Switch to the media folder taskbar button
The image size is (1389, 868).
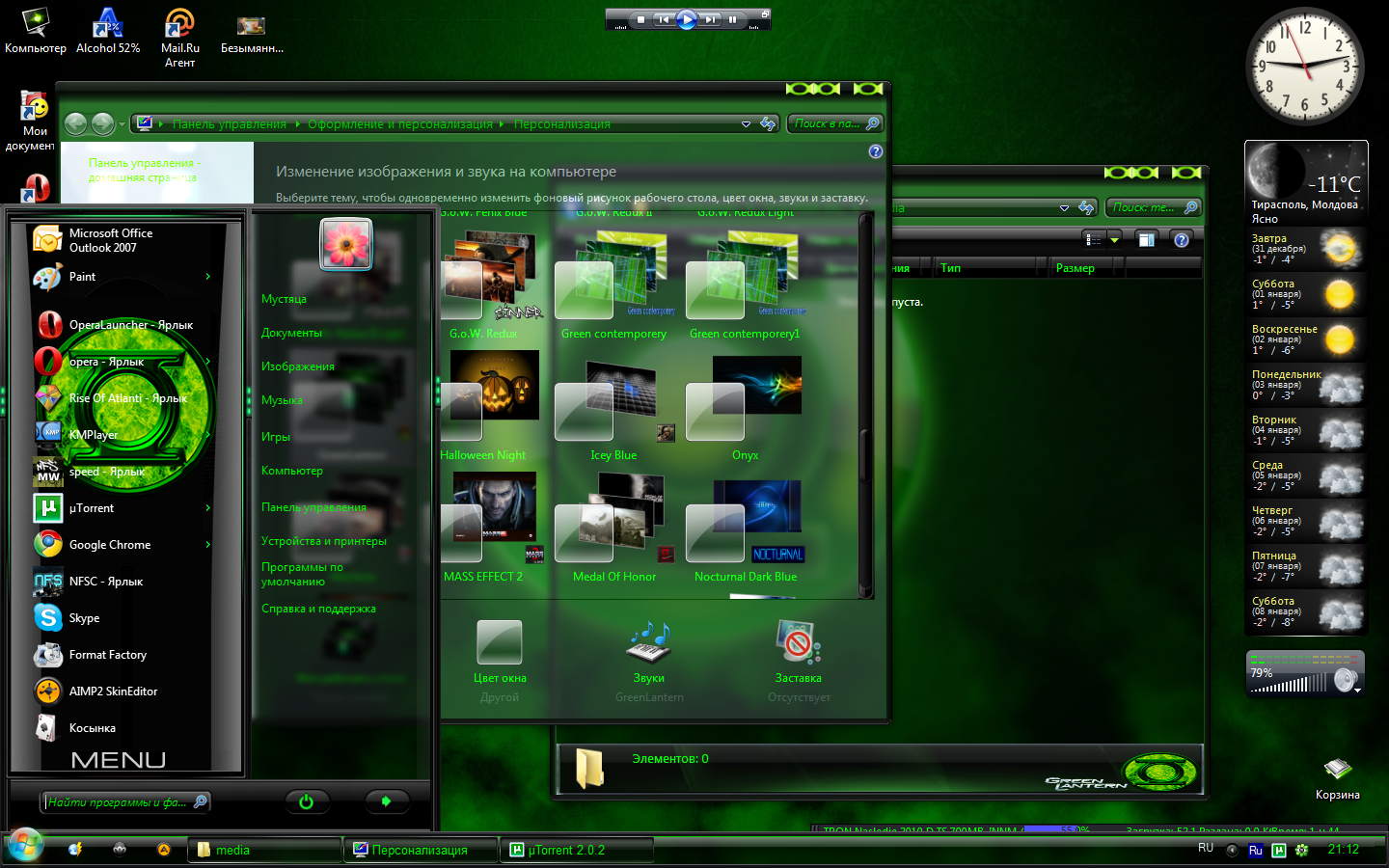coord(264,850)
